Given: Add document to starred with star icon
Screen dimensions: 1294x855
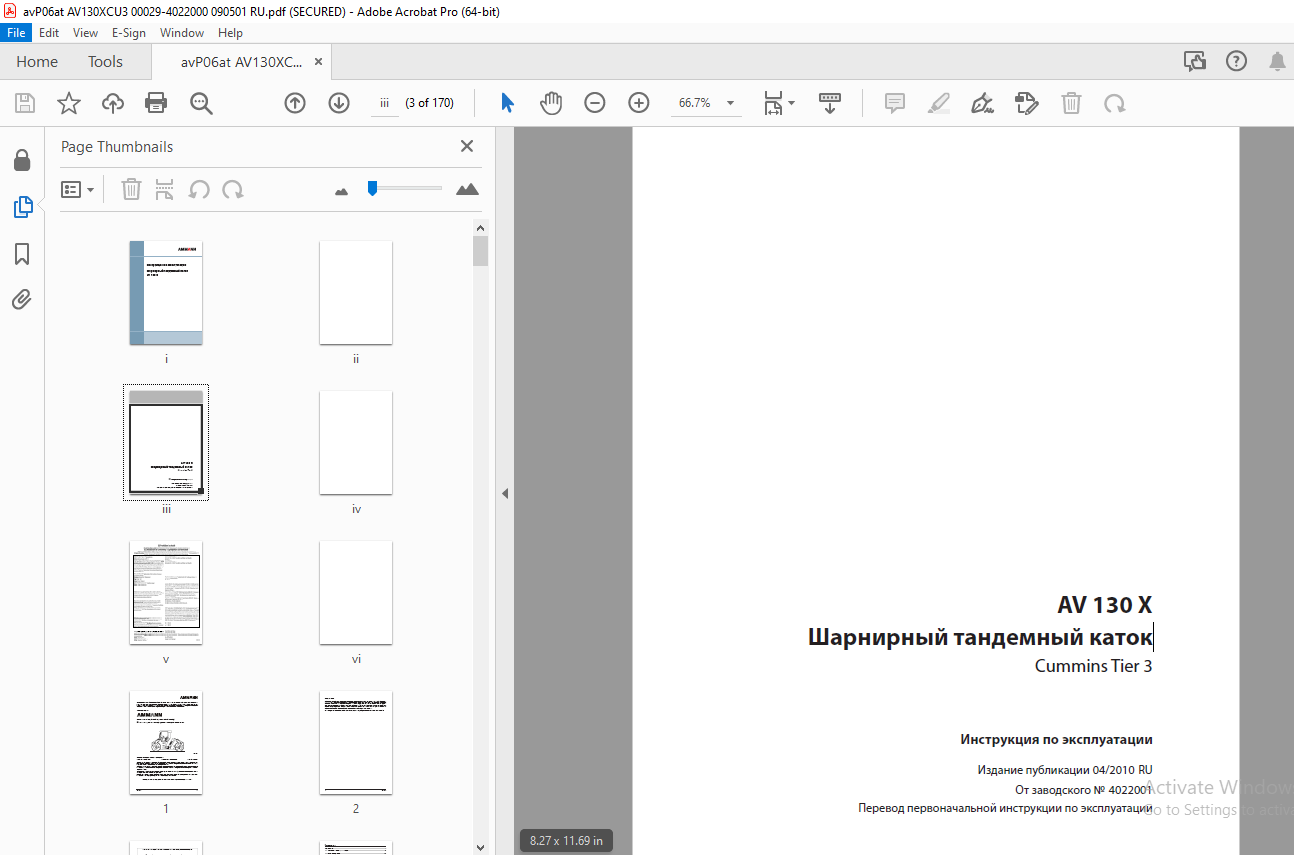Looking at the screenshot, I should [68, 103].
